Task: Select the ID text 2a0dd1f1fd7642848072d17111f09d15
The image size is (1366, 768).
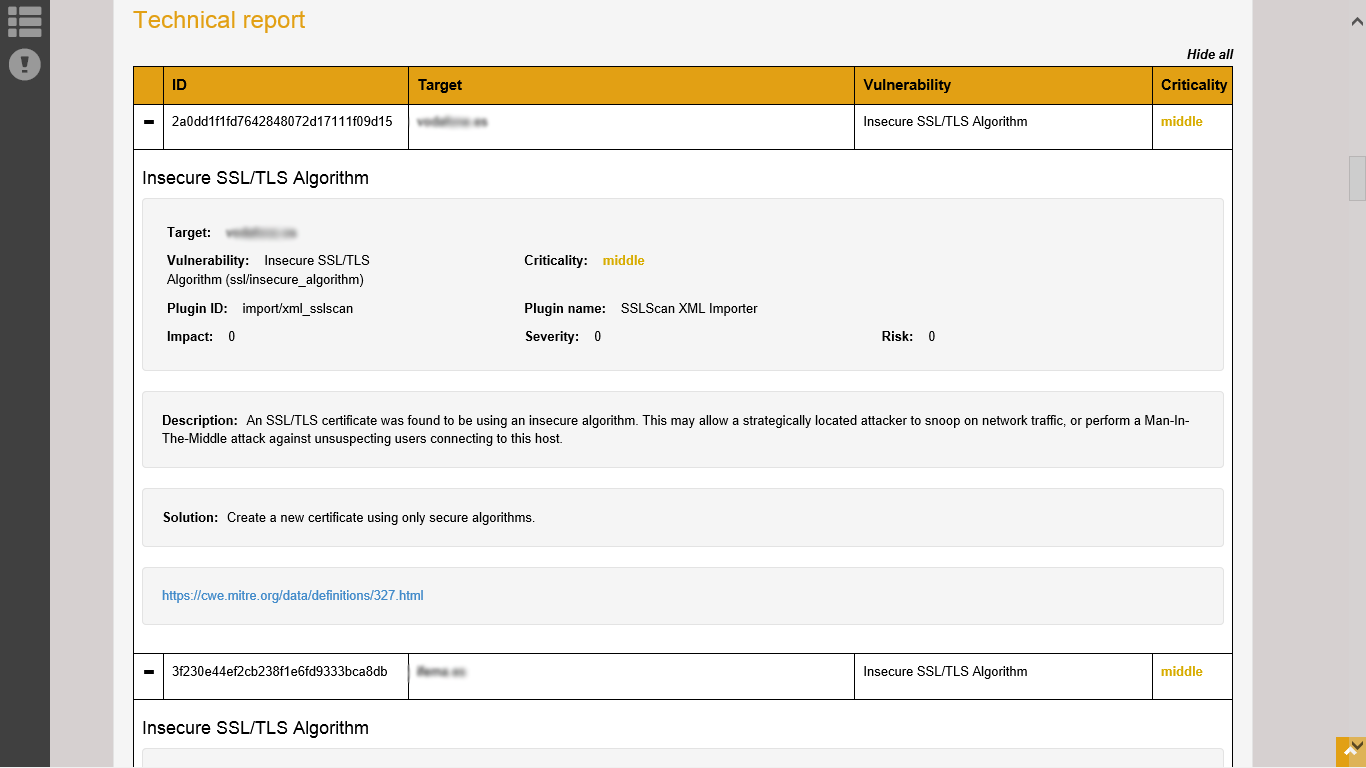Action: tap(282, 122)
